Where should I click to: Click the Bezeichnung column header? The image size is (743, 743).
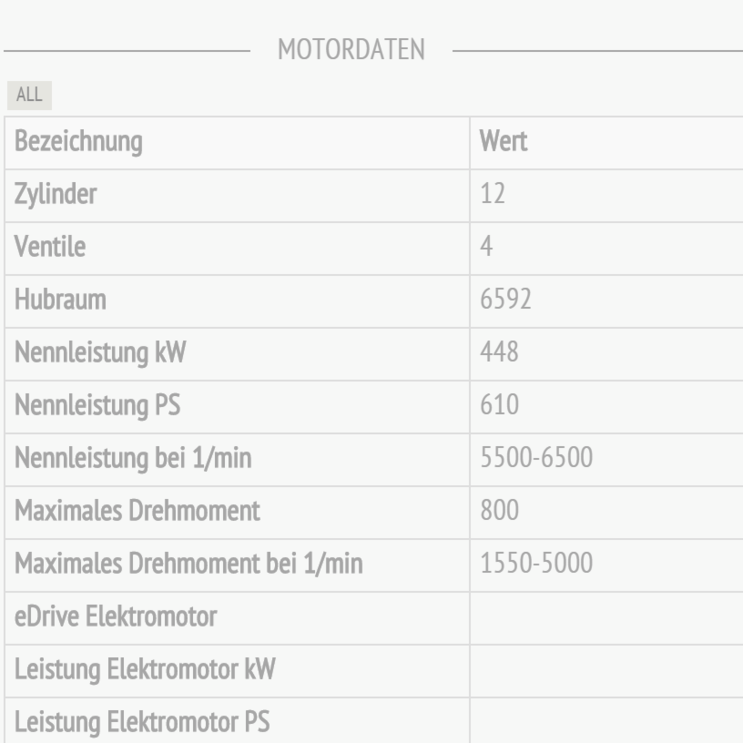(x=78, y=142)
